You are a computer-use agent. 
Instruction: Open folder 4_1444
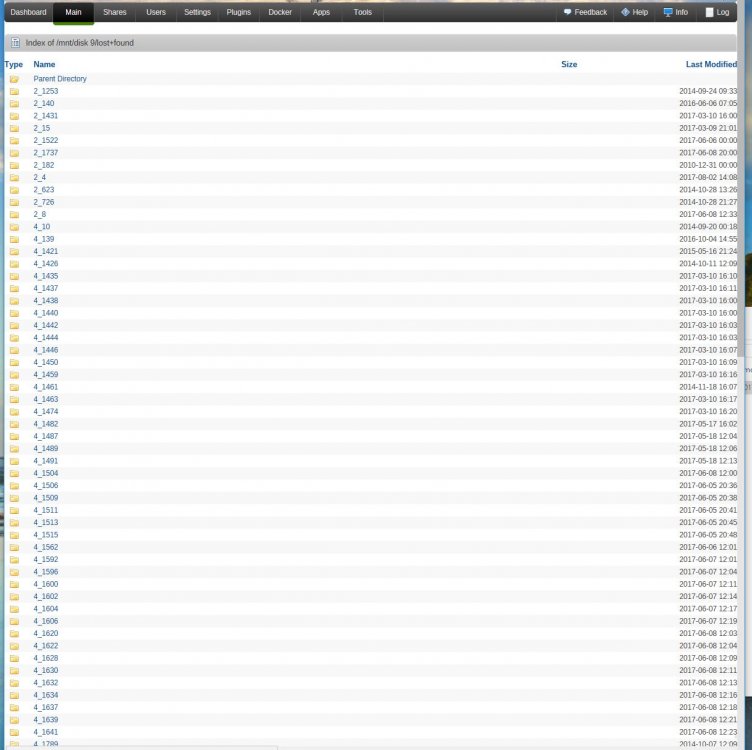tap(46, 338)
